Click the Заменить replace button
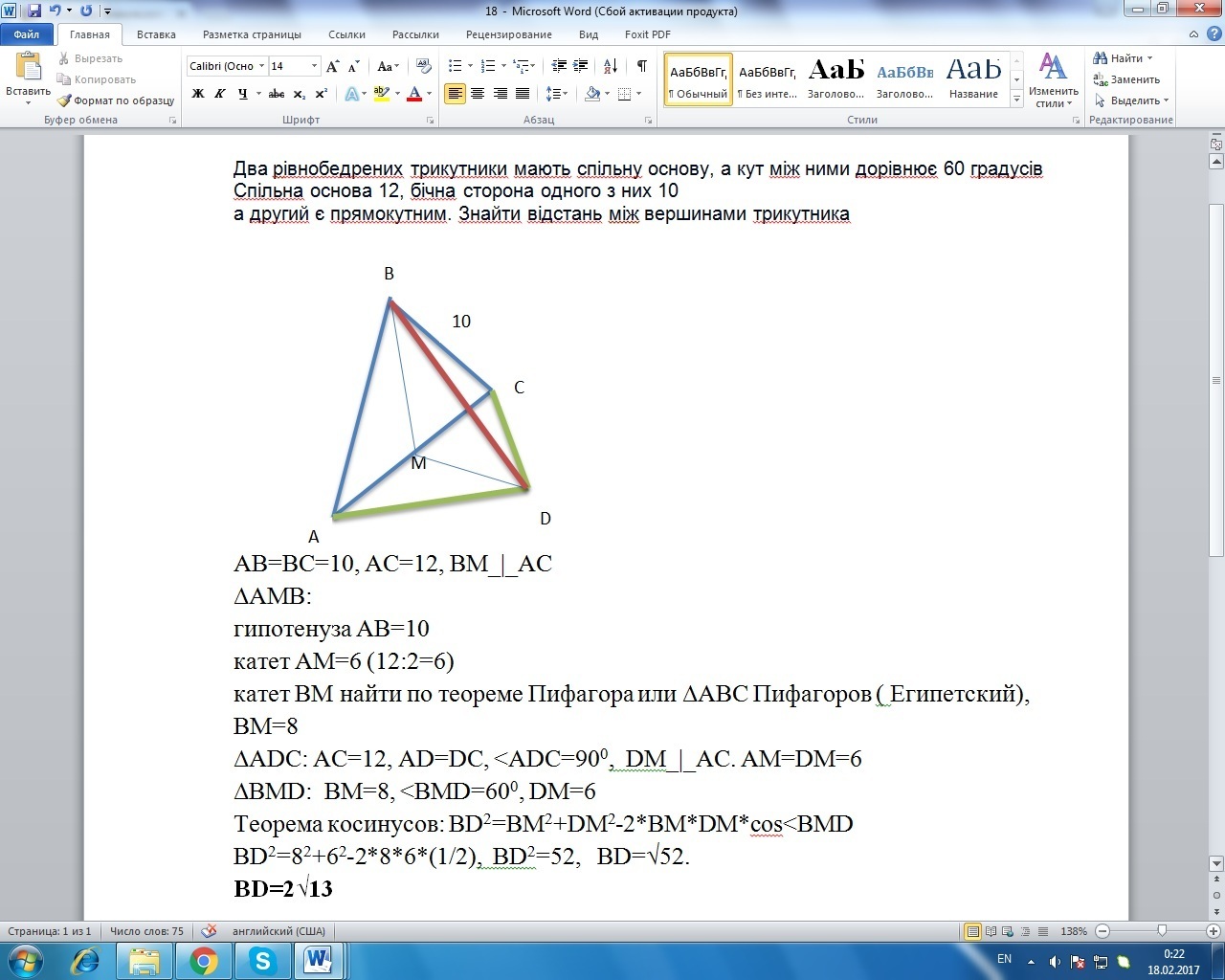Image resolution: width=1225 pixels, height=980 pixels. (1127, 79)
